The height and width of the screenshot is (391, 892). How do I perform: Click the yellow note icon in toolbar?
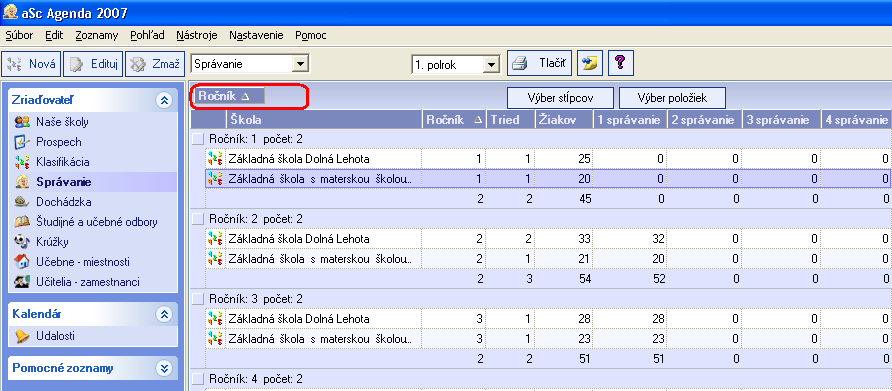pyautogui.click(x=590, y=64)
